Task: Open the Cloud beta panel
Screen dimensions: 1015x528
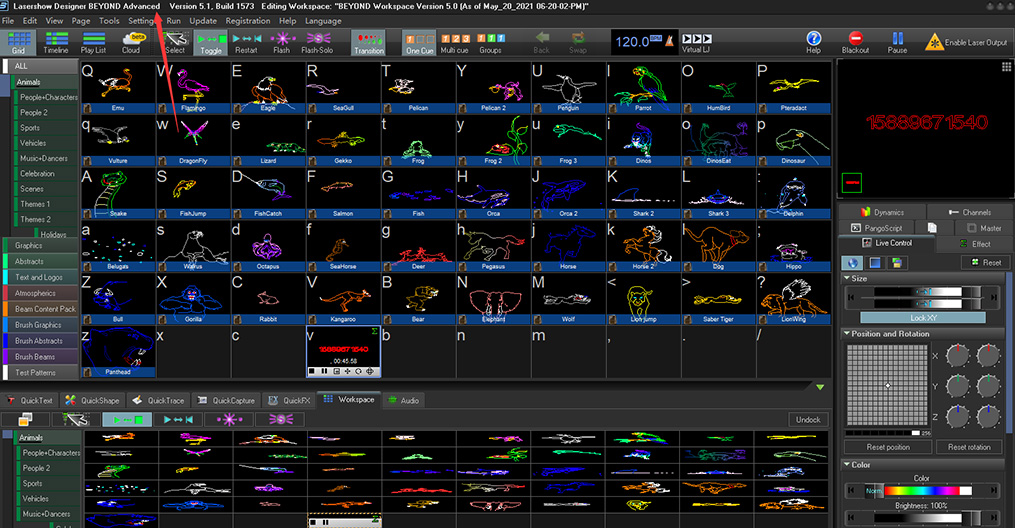Action: tap(131, 43)
